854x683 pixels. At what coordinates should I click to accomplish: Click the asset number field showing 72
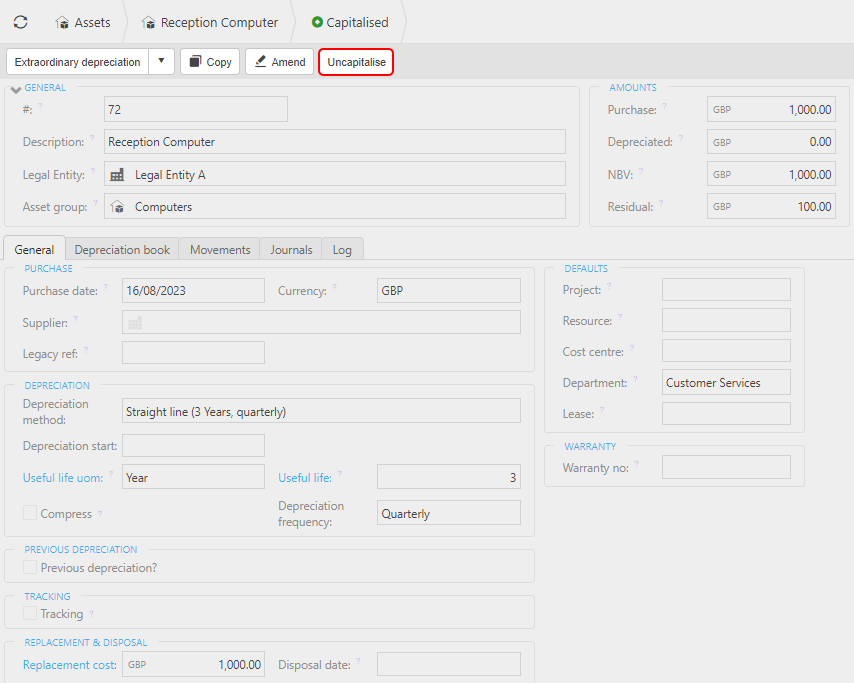196,109
